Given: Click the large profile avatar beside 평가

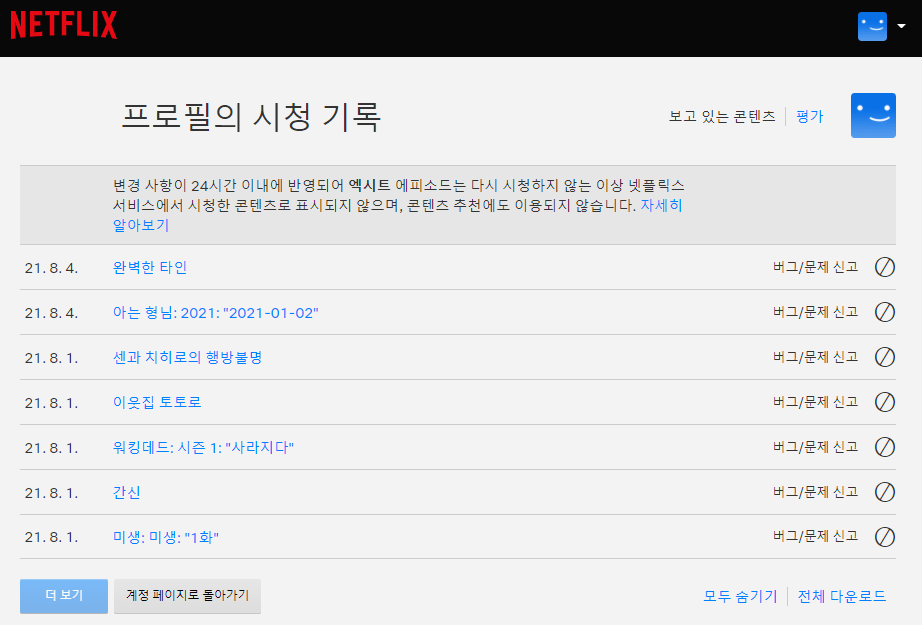Looking at the screenshot, I should click(873, 115).
